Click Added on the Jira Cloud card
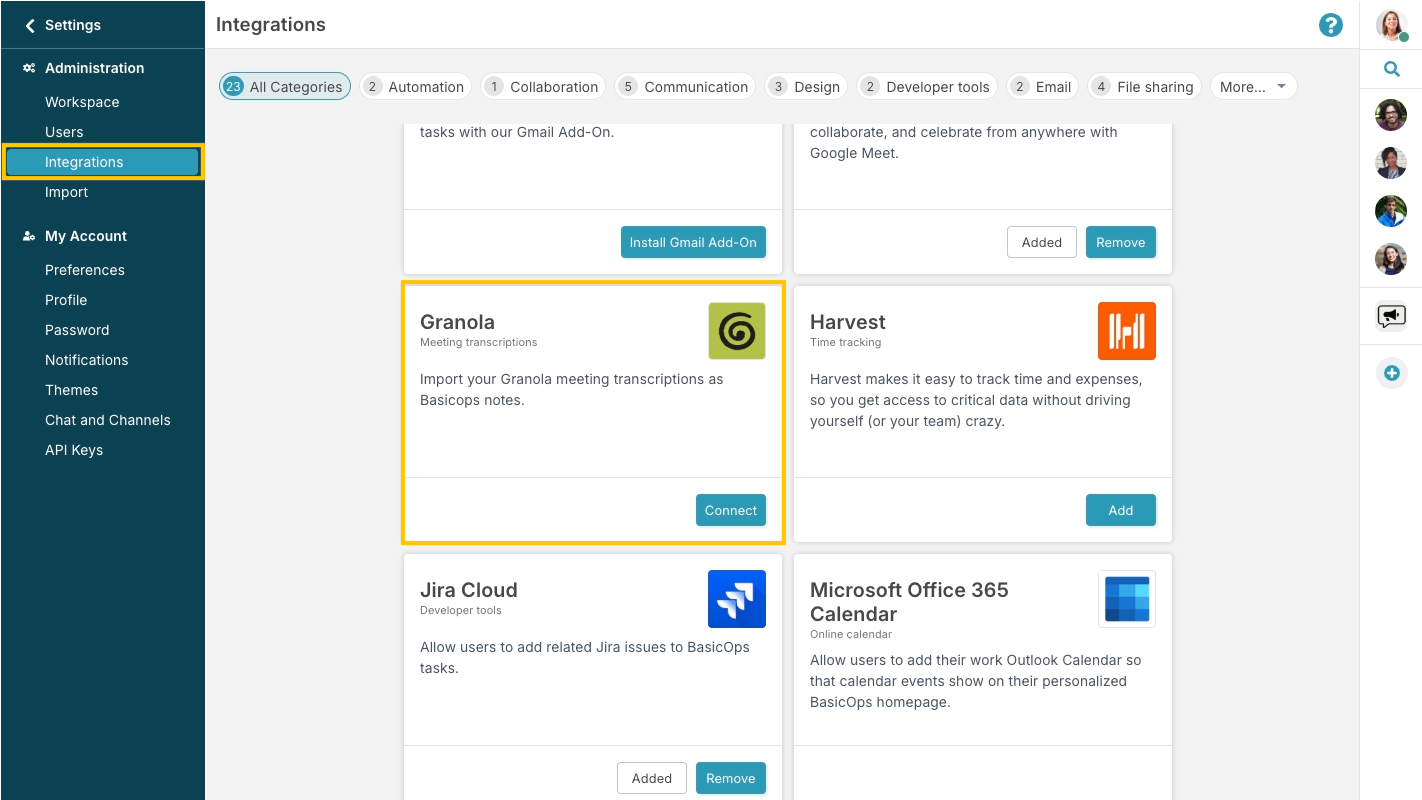Screen dimensions: 1422x800 (x=652, y=778)
